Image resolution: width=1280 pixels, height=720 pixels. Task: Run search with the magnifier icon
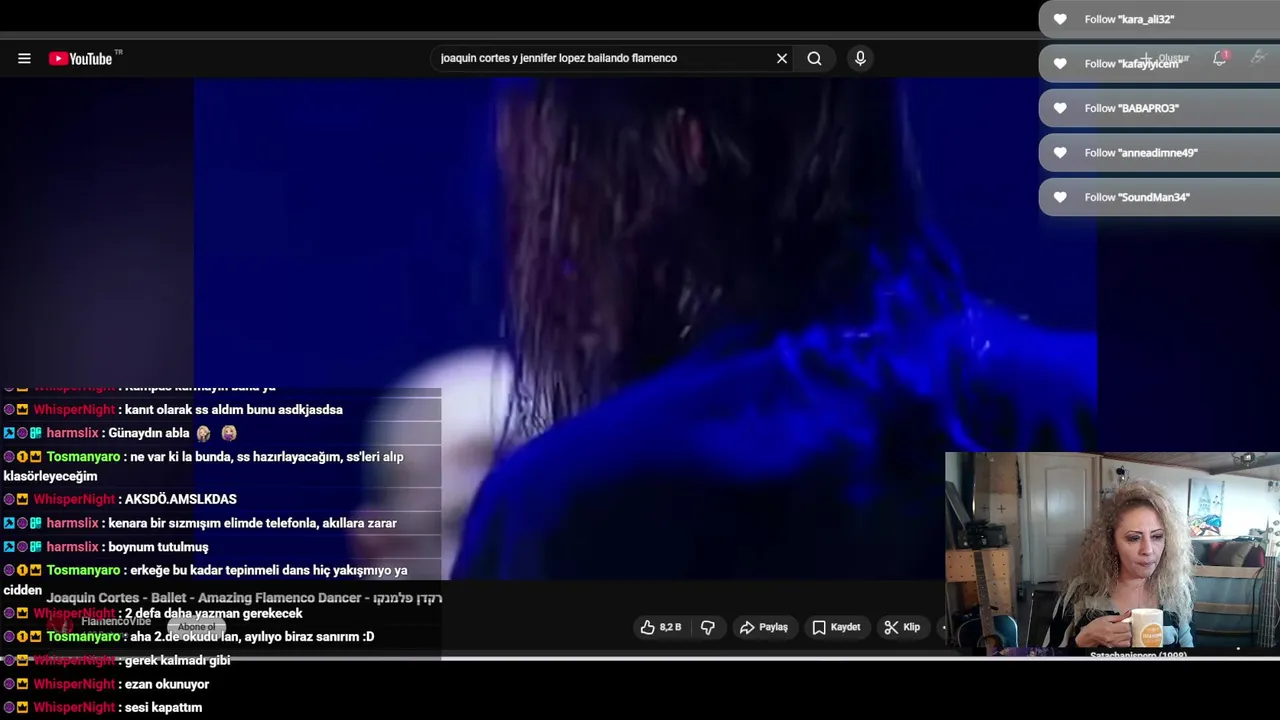pyautogui.click(x=815, y=58)
